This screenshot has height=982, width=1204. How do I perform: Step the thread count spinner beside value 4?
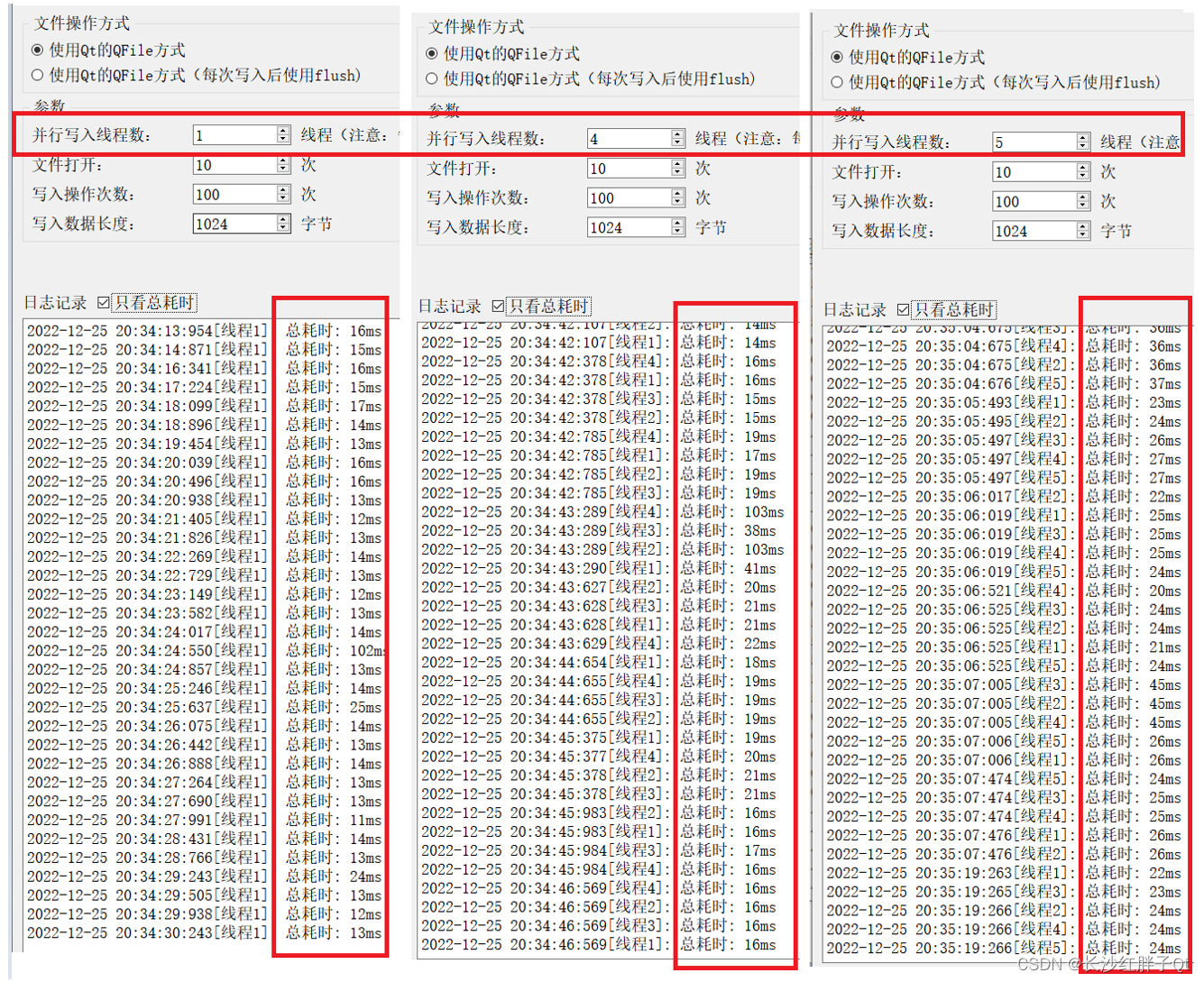(678, 139)
